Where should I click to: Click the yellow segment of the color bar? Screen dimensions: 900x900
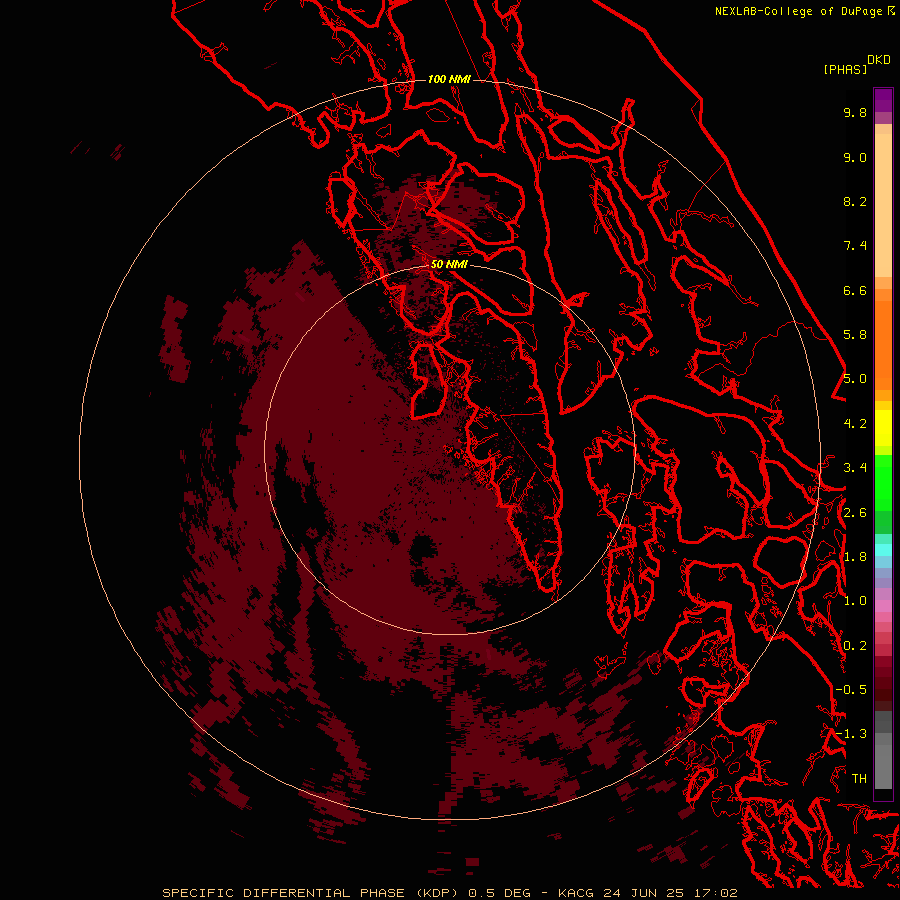[883, 428]
